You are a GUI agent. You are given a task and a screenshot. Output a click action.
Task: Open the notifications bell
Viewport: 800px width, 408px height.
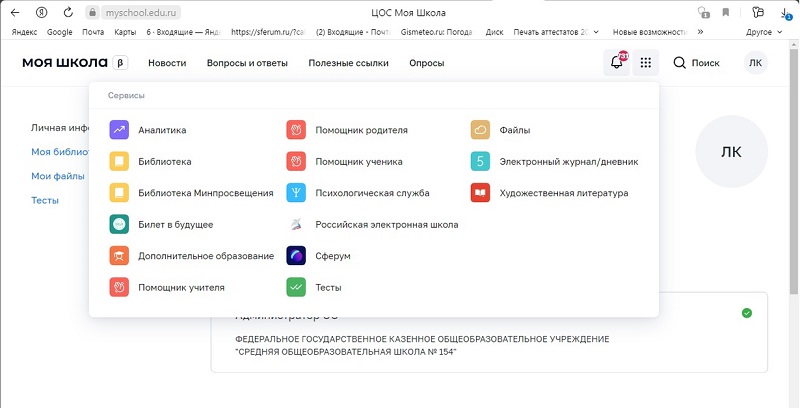point(616,63)
